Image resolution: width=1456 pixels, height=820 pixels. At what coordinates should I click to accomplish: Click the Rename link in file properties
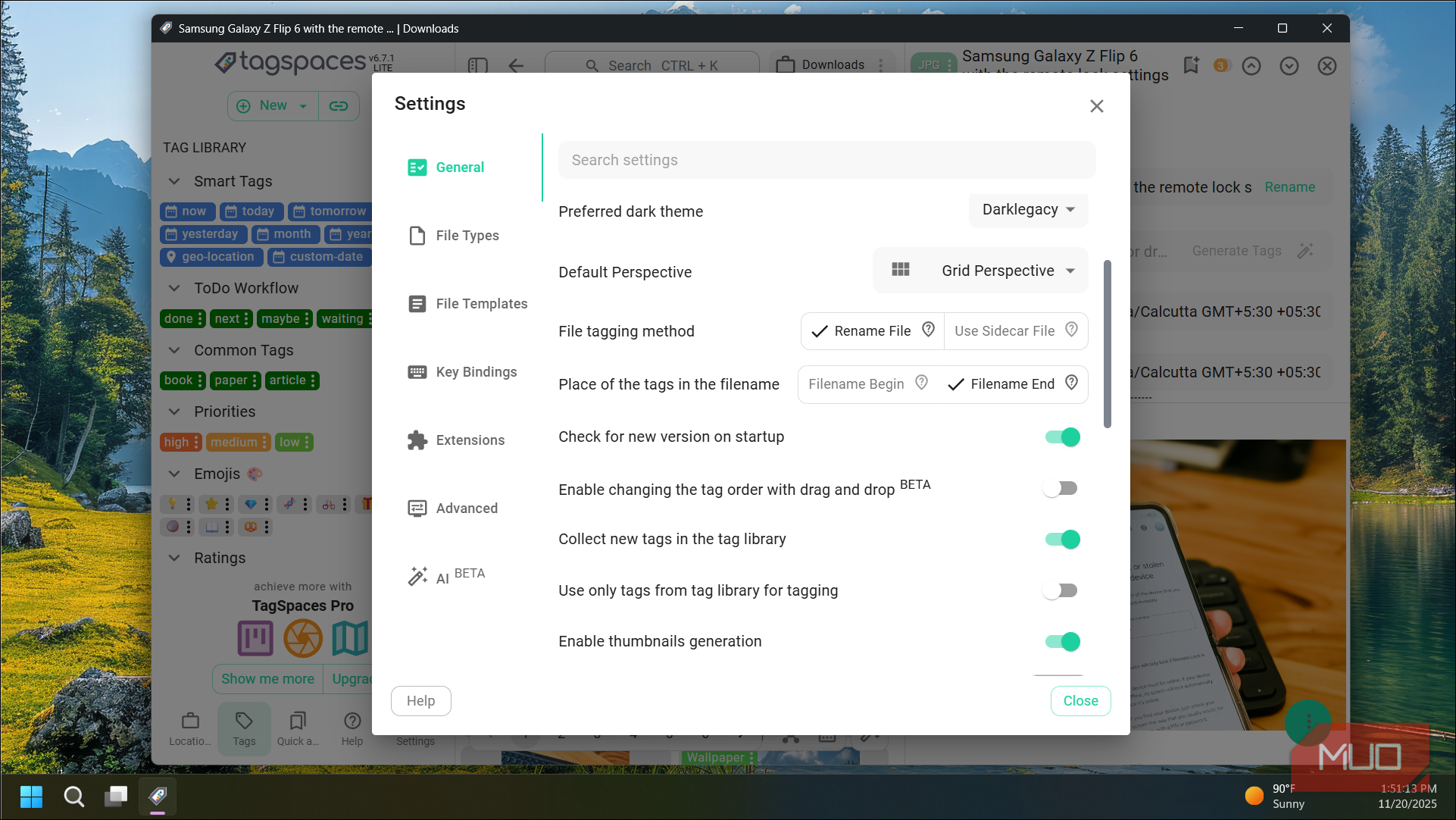click(x=1289, y=187)
